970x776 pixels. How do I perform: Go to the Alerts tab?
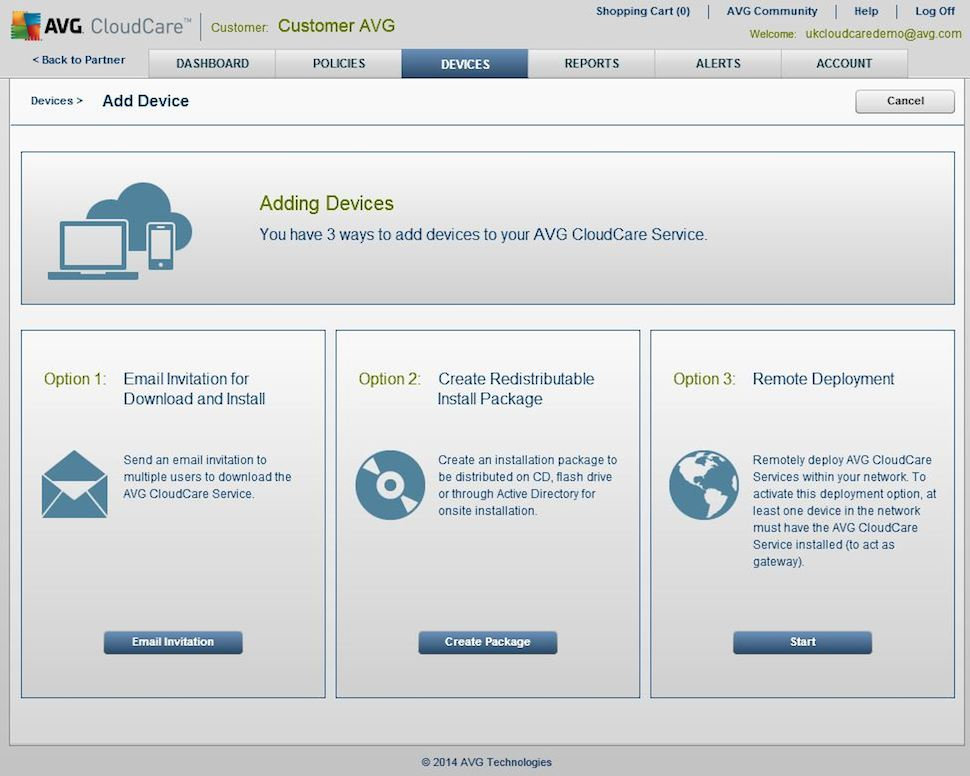tap(718, 64)
